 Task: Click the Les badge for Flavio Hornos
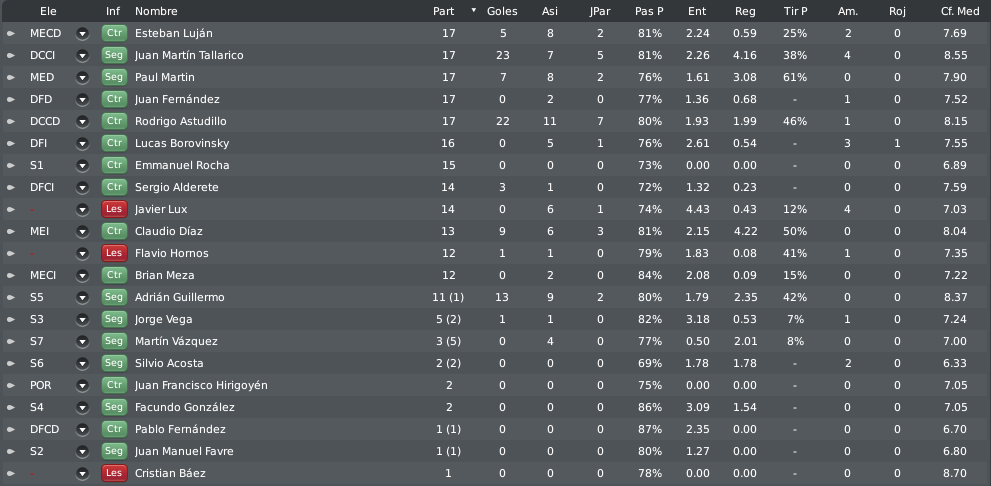[114, 253]
